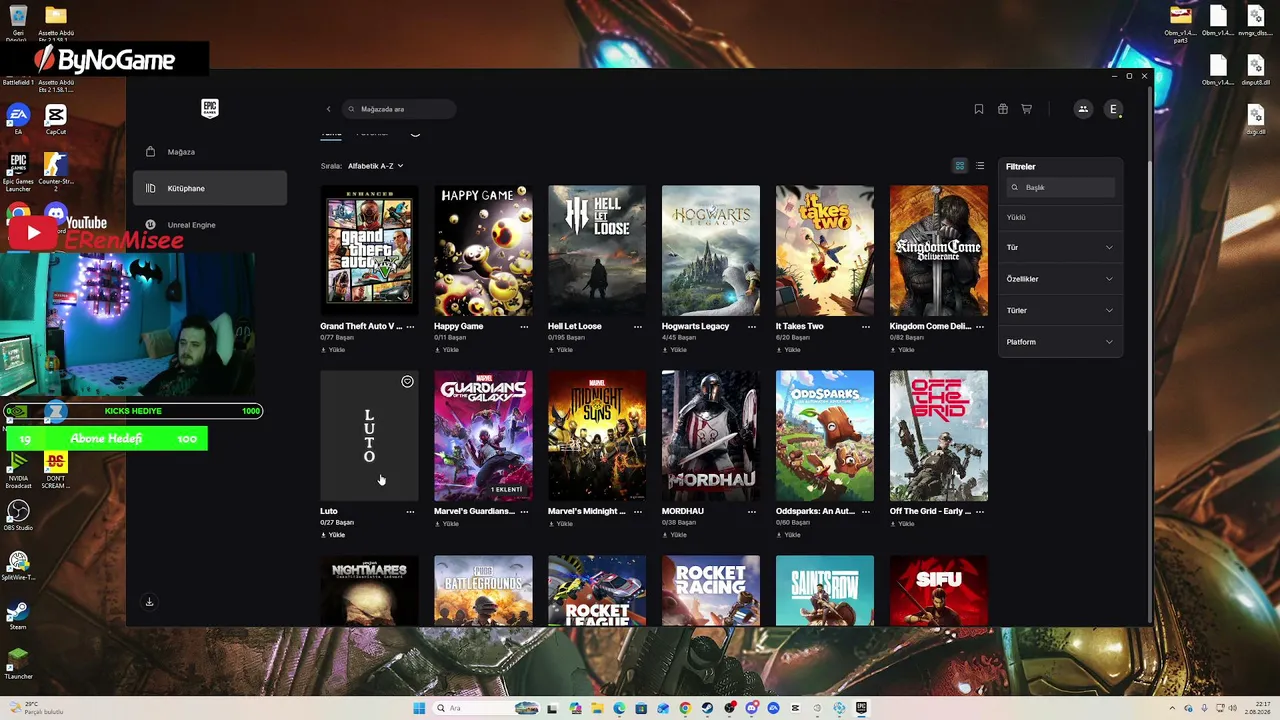1280x720 pixels.
Task: Click Yükle under Hogwarts Legacy
Action: pos(675,350)
